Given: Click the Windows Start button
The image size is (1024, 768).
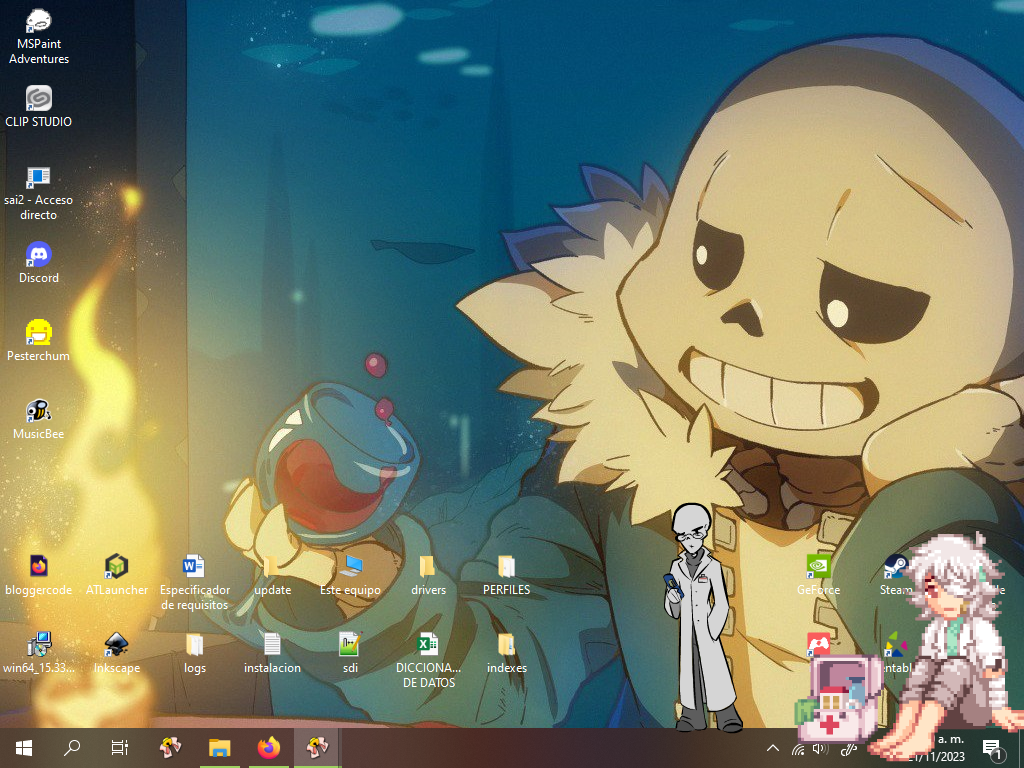Looking at the screenshot, I should (24, 747).
